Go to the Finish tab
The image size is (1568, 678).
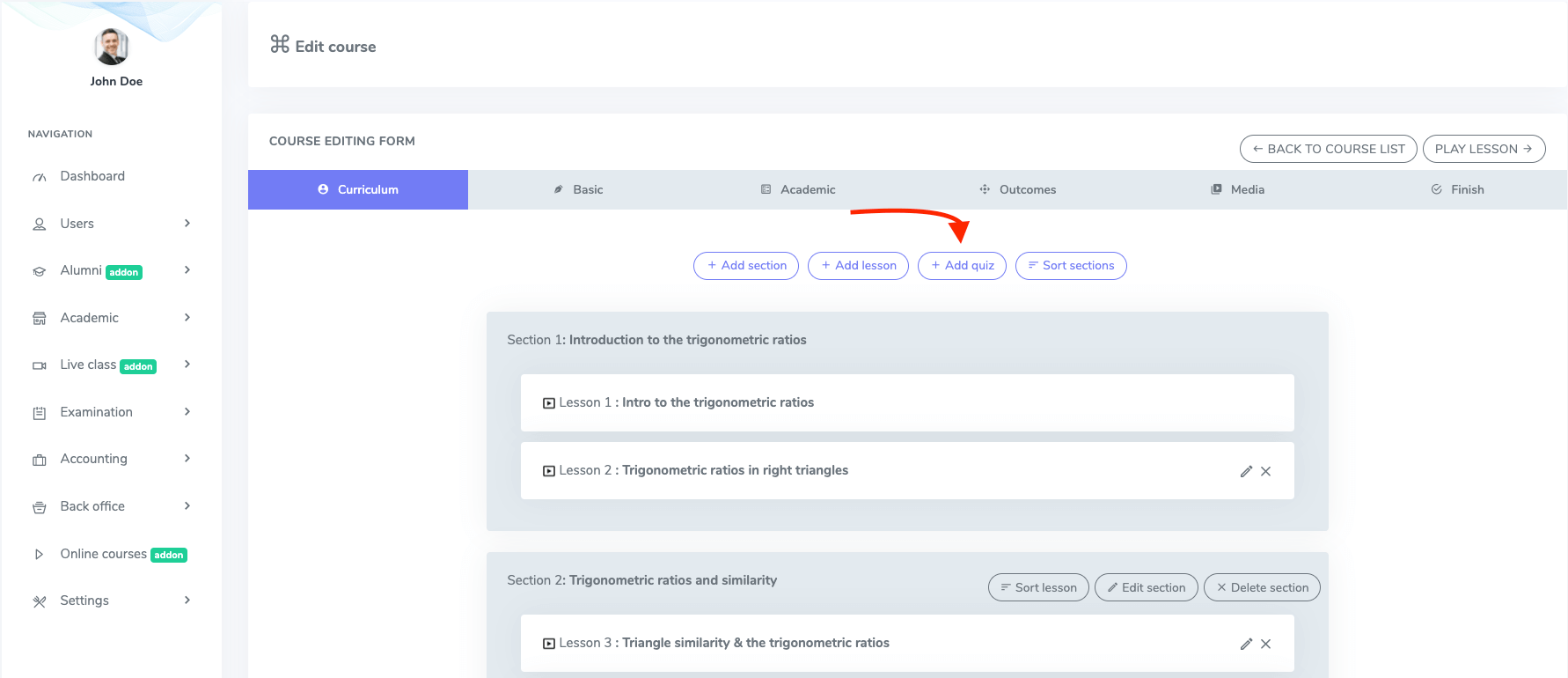(1457, 189)
